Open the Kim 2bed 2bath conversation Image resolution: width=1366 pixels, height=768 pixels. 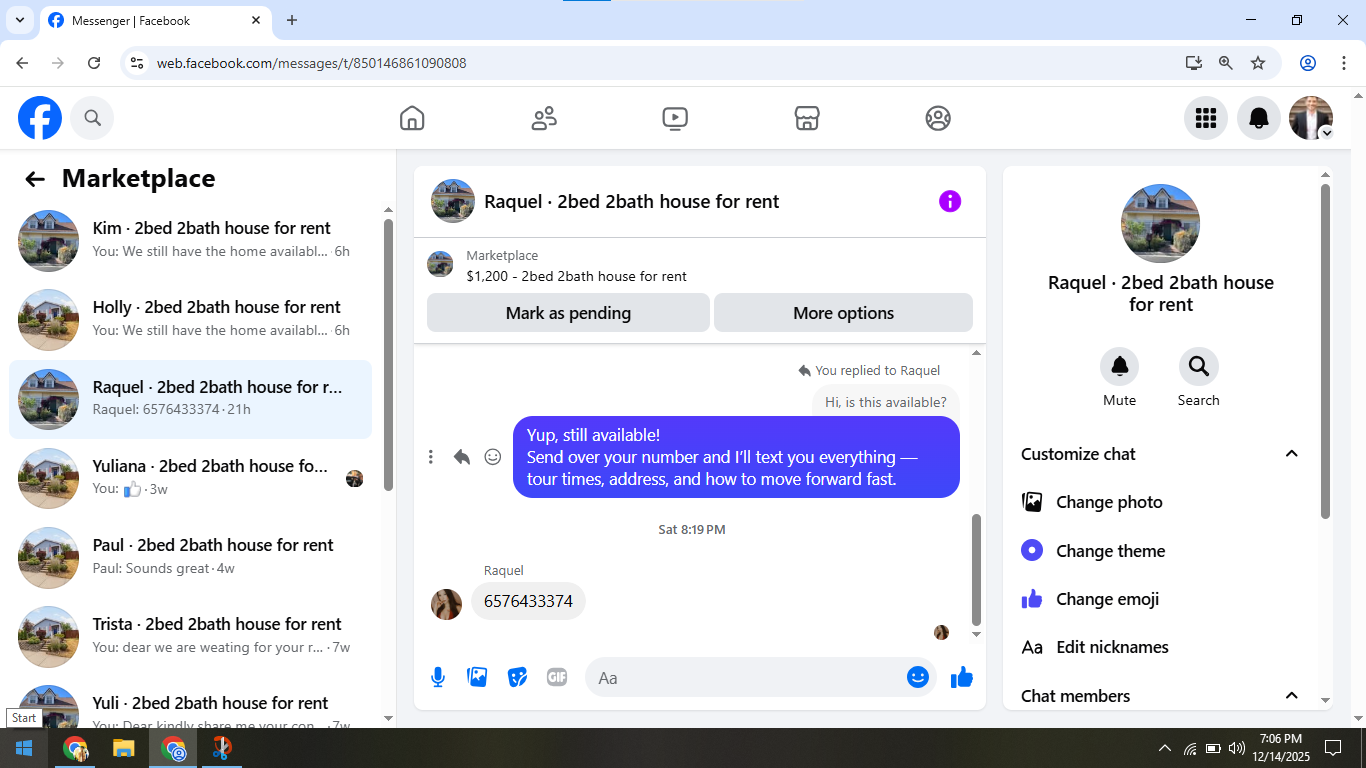tap(190, 241)
